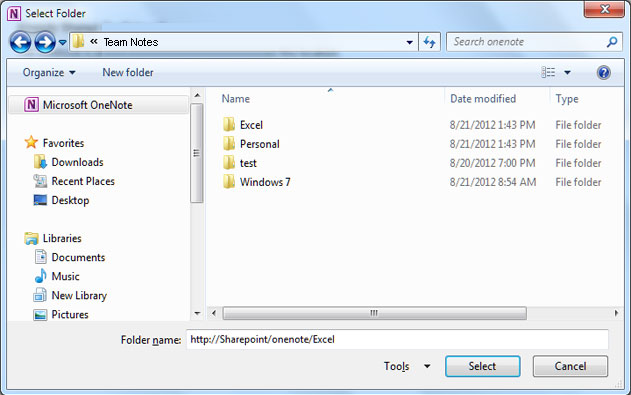Viewport: 631px width, 395px height.
Task: Expand the address bar history dropdown
Action: point(409,42)
